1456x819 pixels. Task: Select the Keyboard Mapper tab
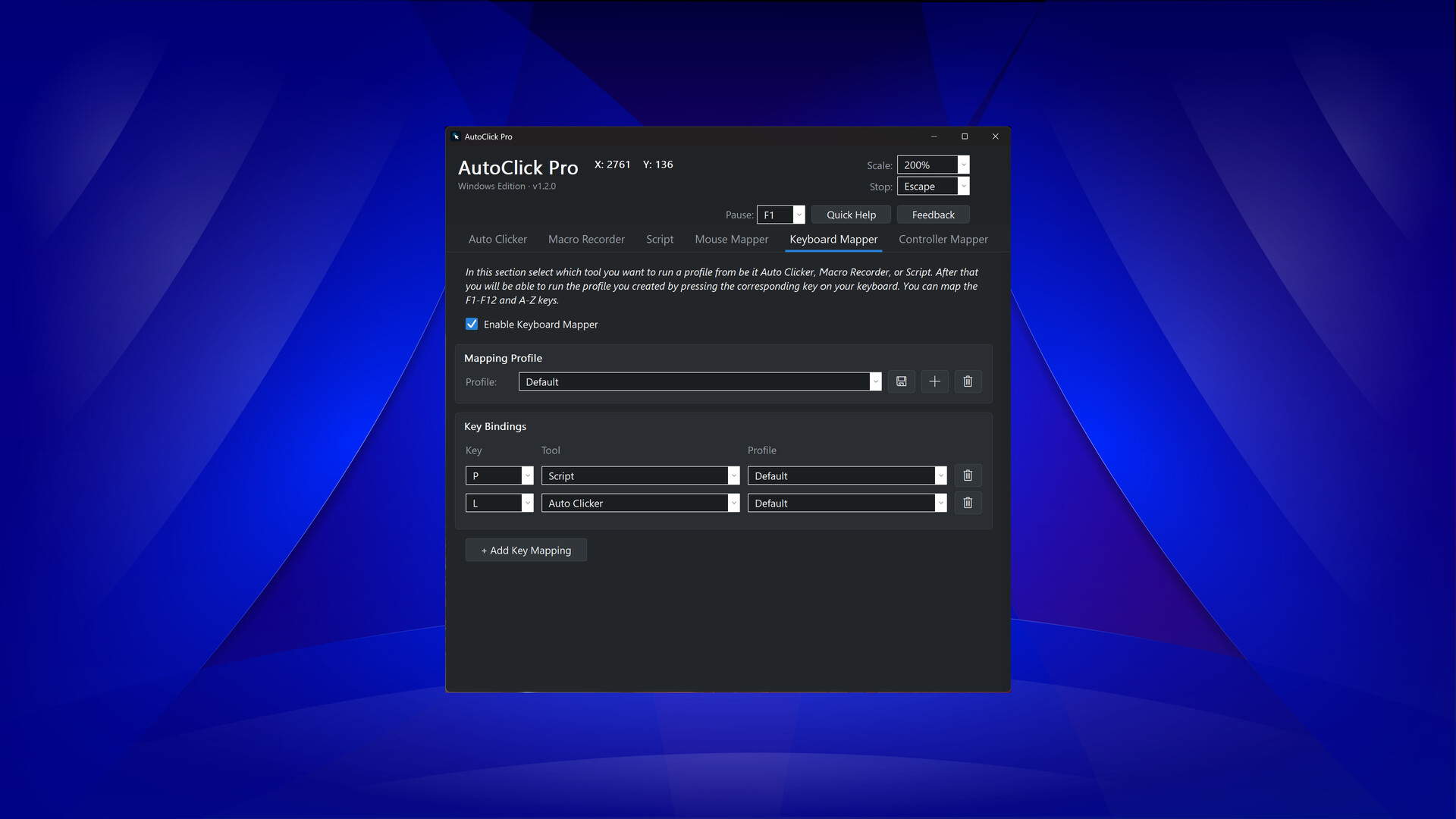(x=833, y=239)
